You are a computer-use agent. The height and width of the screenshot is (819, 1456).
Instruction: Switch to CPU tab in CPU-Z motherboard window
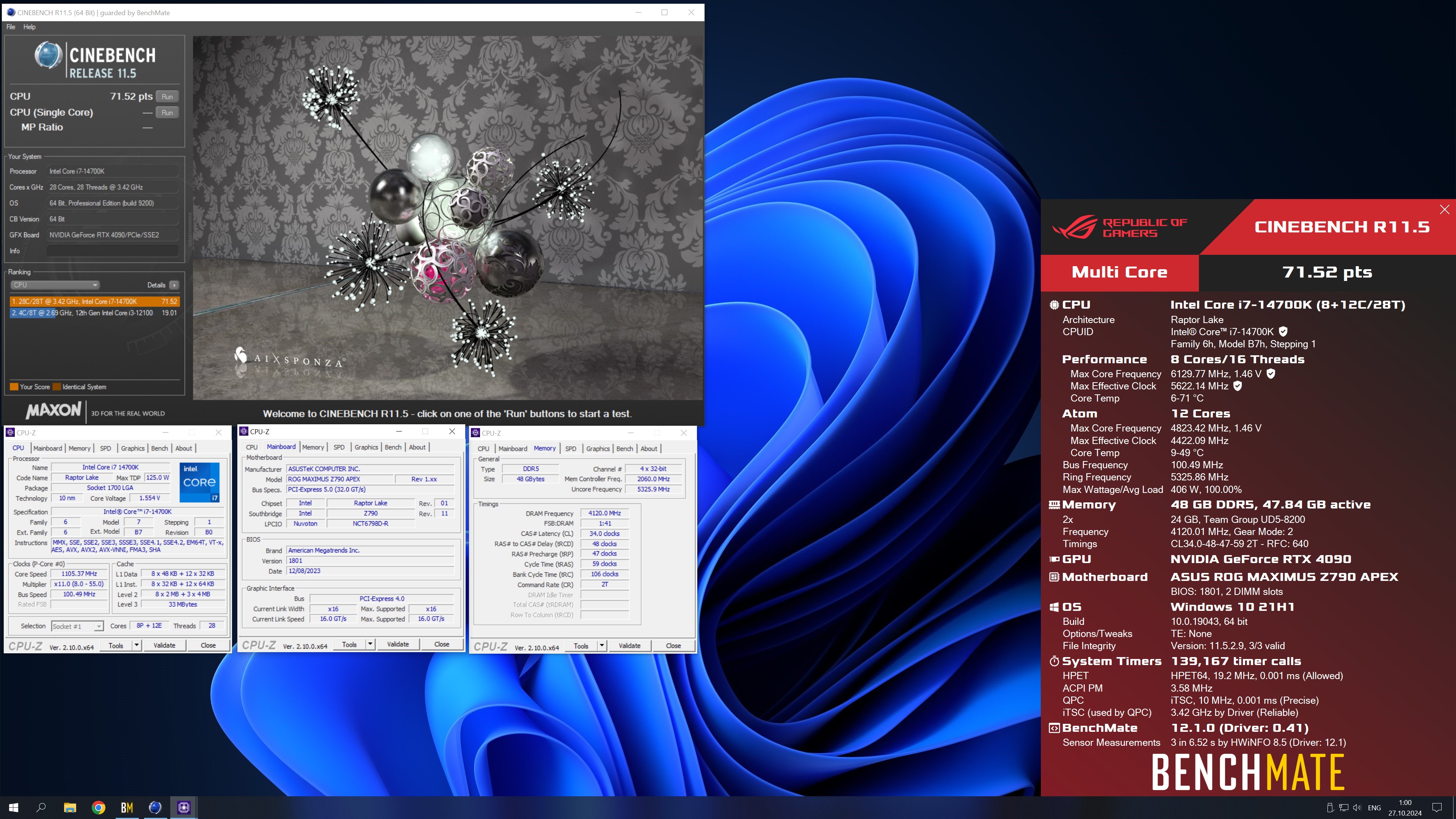(x=251, y=447)
